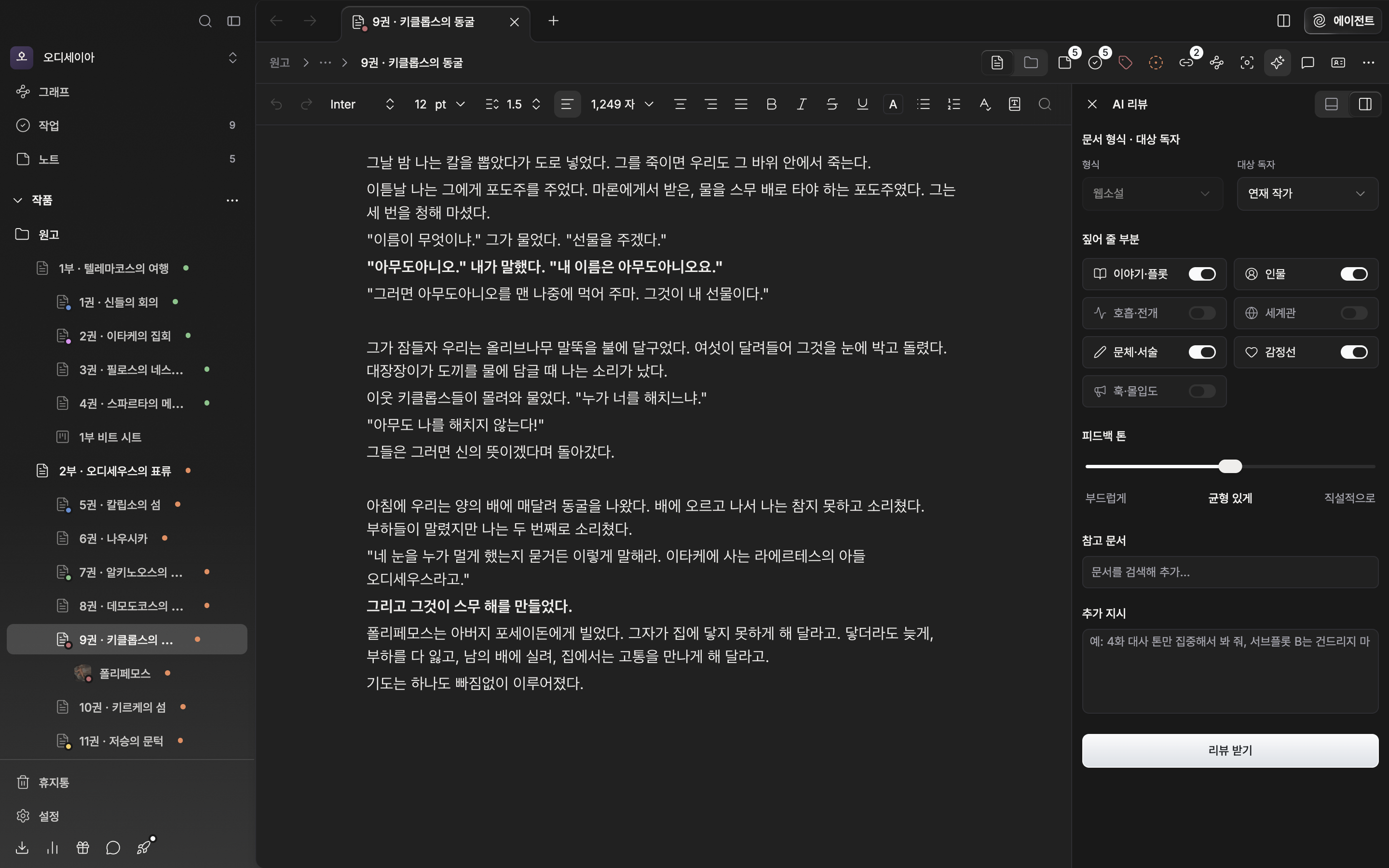Open the 휴지통 sidebar item
The height and width of the screenshot is (868, 1389).
pos(126,782)
